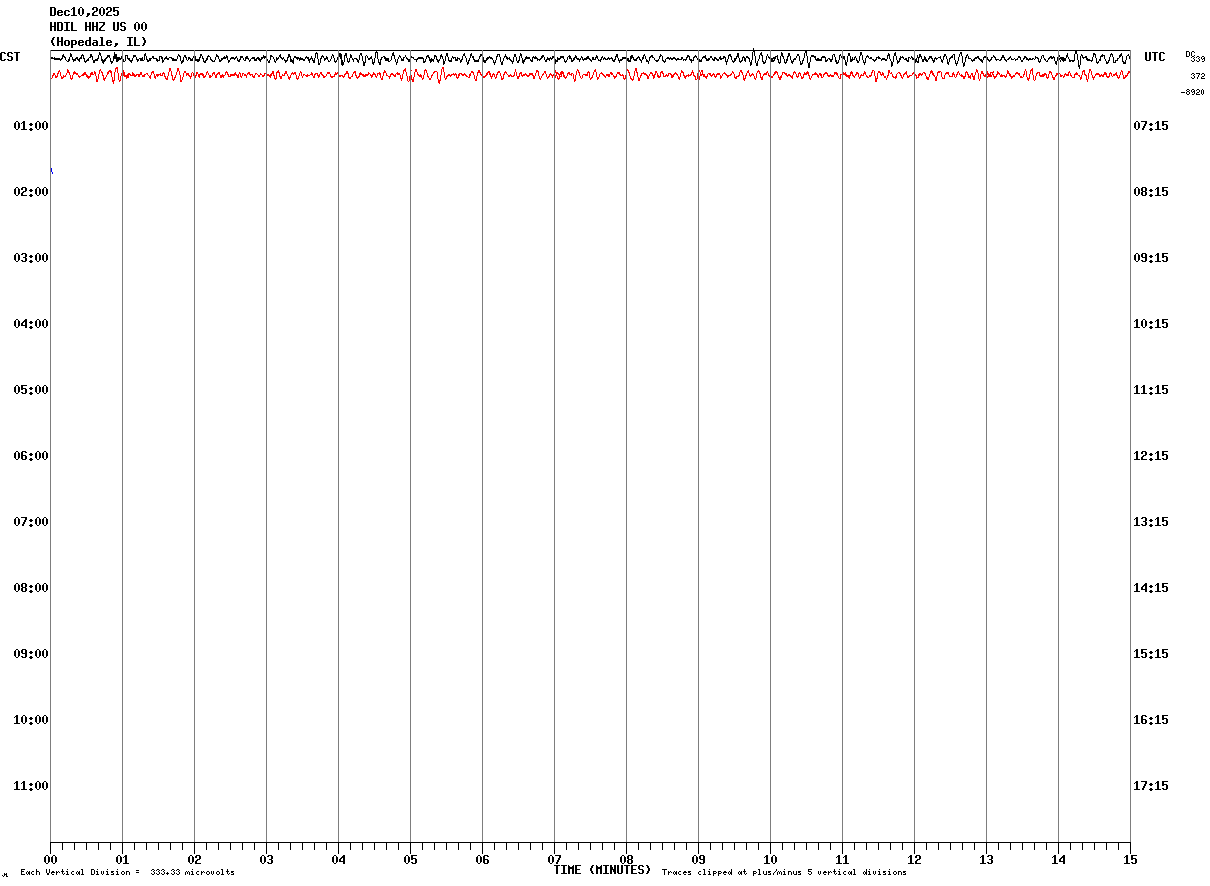Click the UTC timezone label
This screenshot has height=886, width=1210.
pyautogui.click(x=1155, y=57)
